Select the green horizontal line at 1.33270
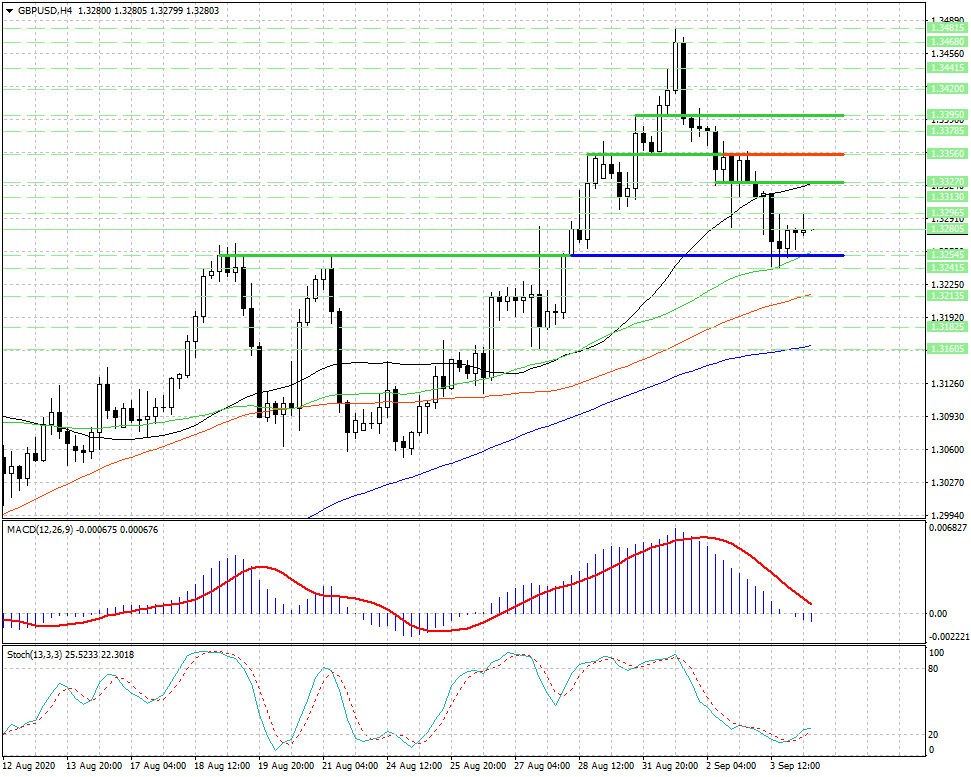This screenshot has width=971, height=777. 780,182
